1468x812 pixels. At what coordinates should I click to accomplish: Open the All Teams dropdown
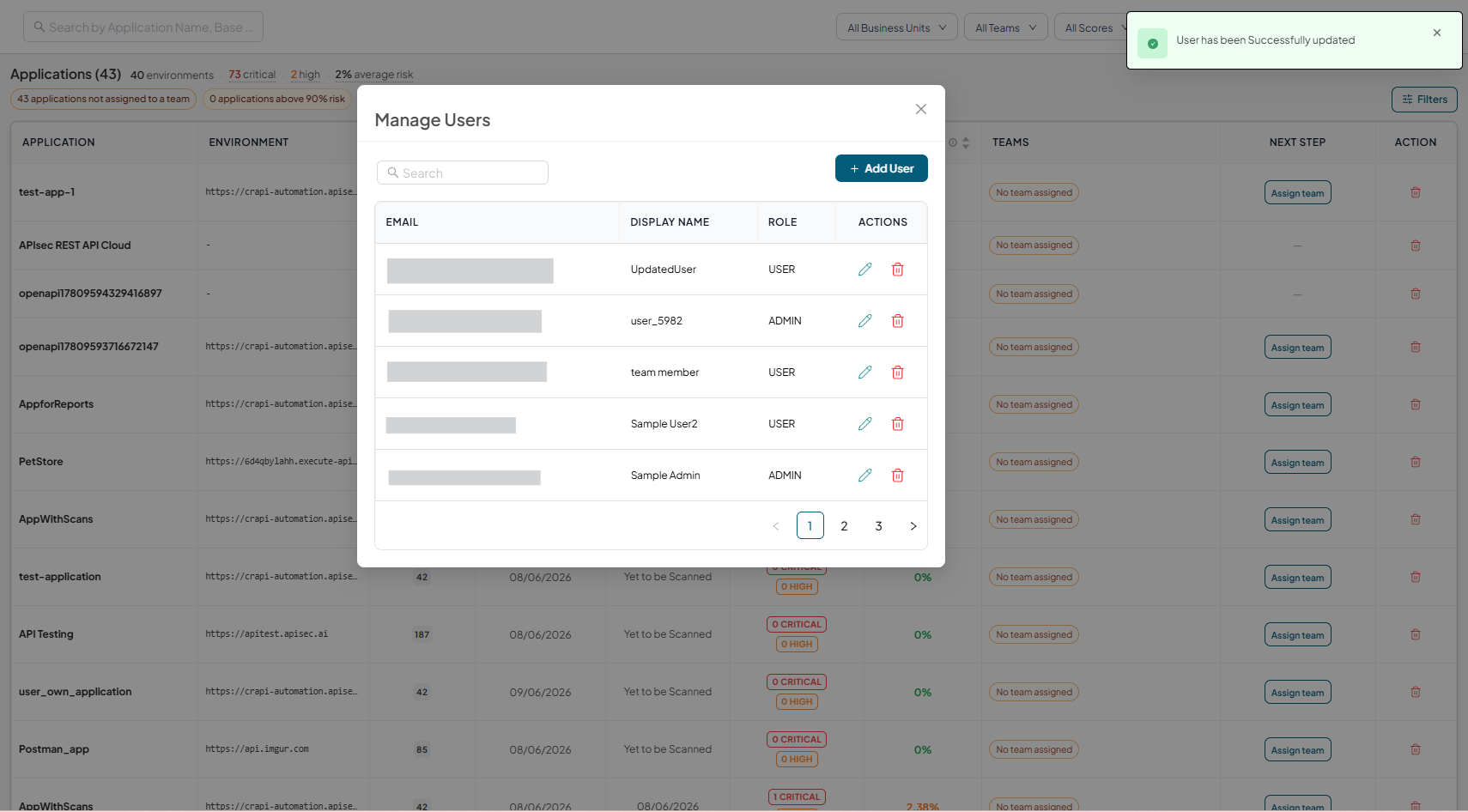[x=1005, y=27]
